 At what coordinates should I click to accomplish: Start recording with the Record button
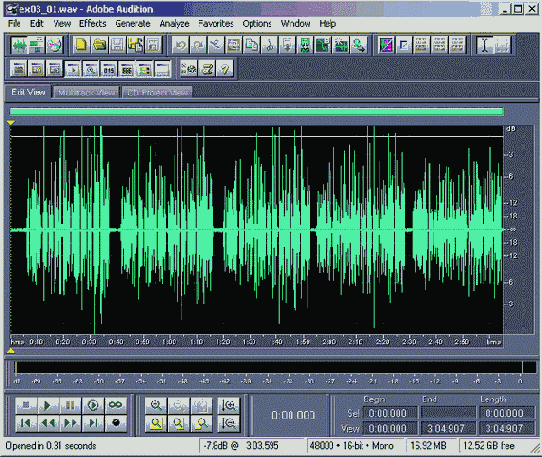(x=115, y=423)
